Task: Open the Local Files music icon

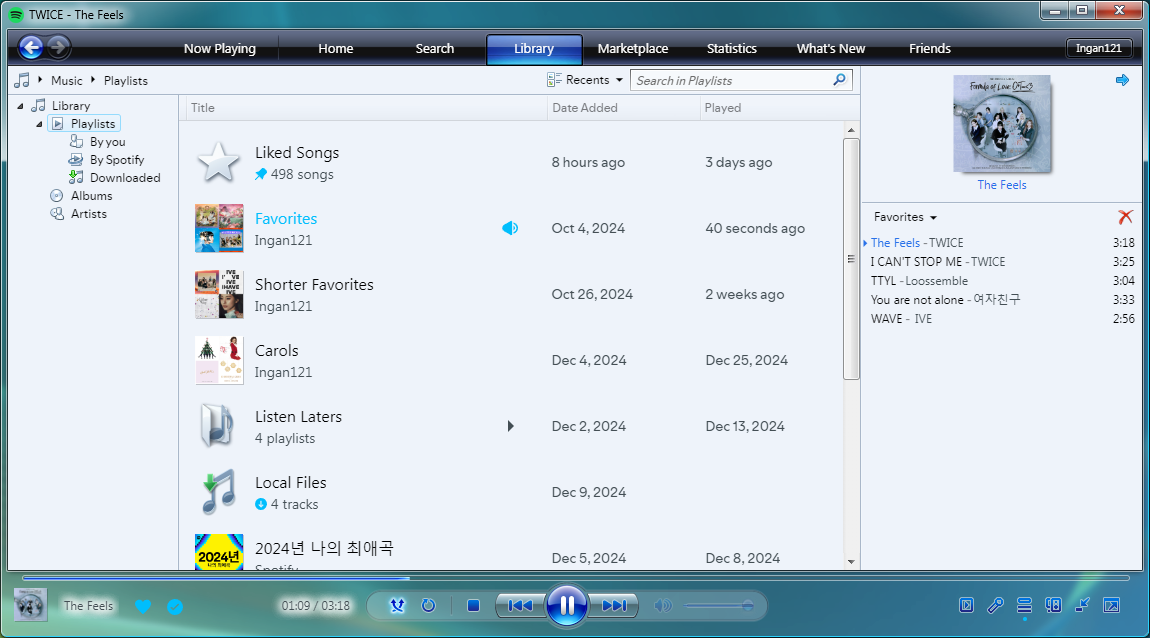Action: click(x=219, y=492)
